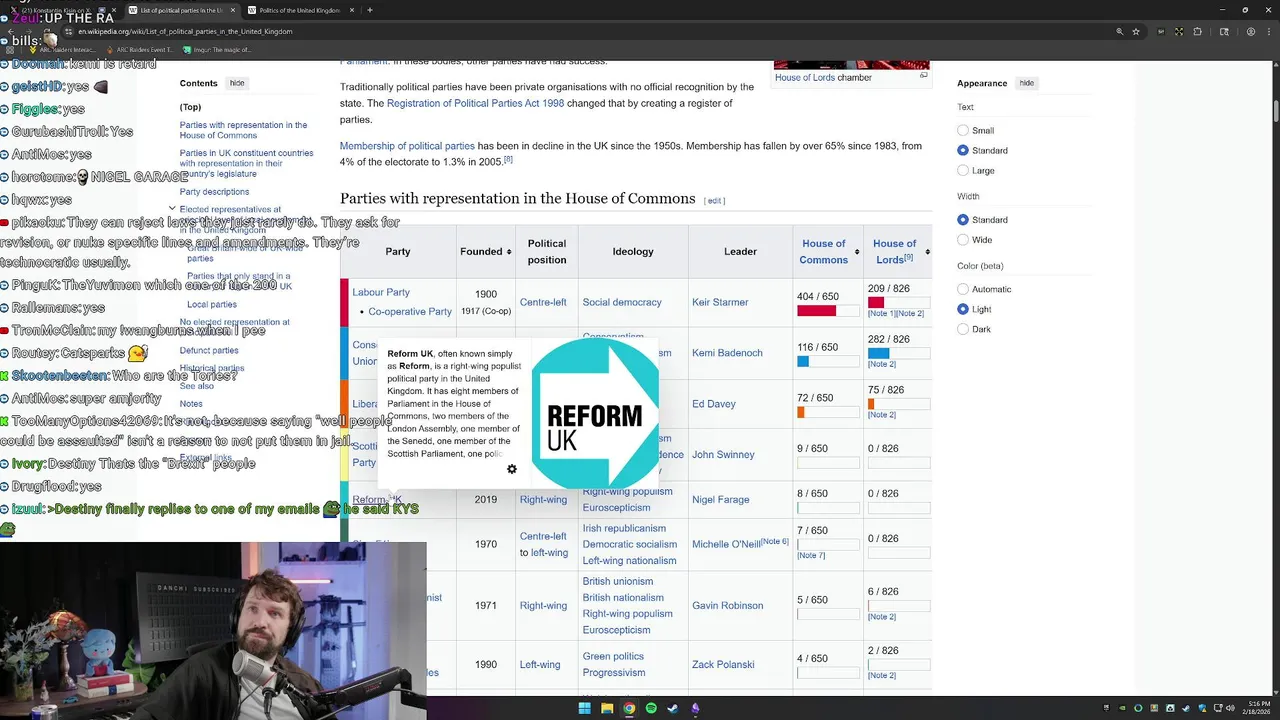The width and height of the screenshot is (1280, 720).
Task: Close the Politics of the United Kingdom tab
Action: pos(354,10)
